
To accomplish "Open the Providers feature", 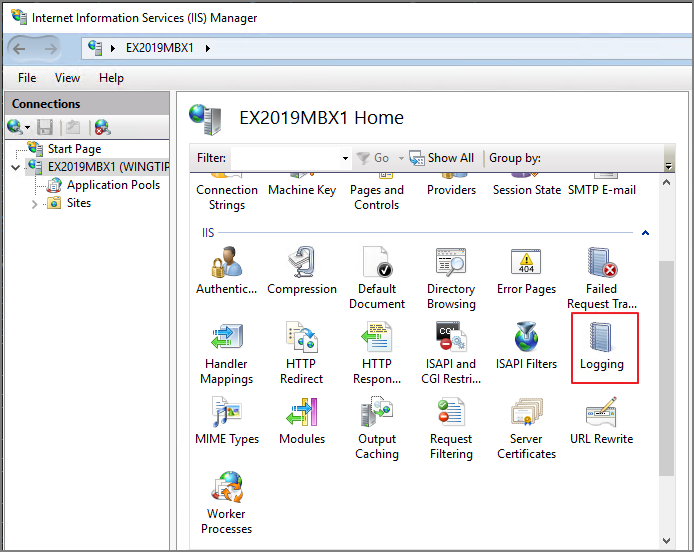I will click(x=451, y=186).
